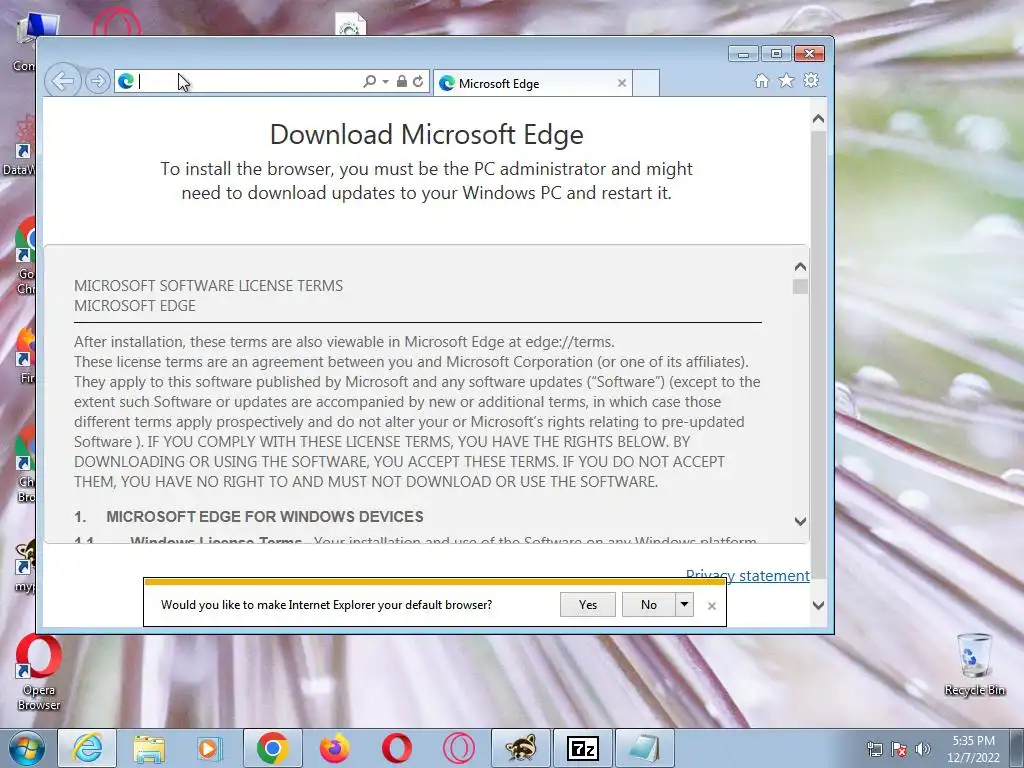1024x768 pixels.
Task: Click the page scrollbar down arrow
Action: tap(818, 605)
